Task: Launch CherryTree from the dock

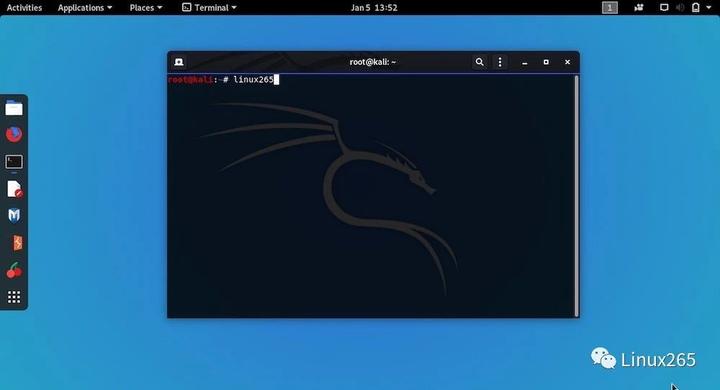Action: [14, 270]
